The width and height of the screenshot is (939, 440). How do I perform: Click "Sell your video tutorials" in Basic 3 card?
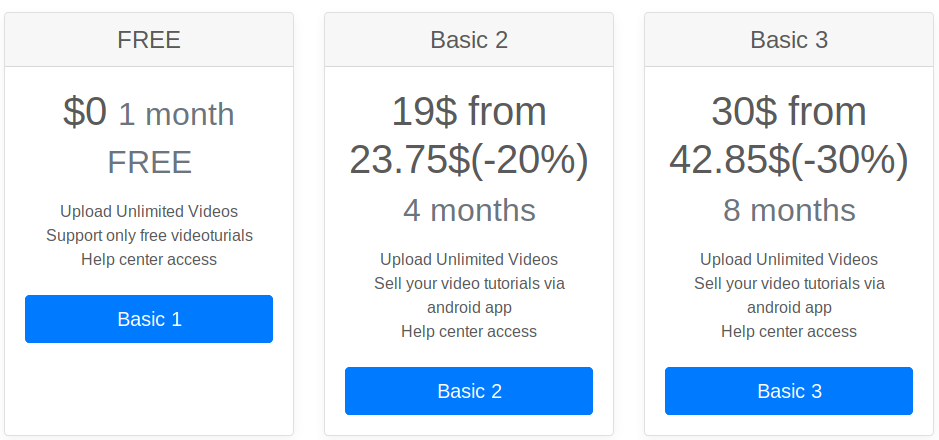tap(789, 284)
